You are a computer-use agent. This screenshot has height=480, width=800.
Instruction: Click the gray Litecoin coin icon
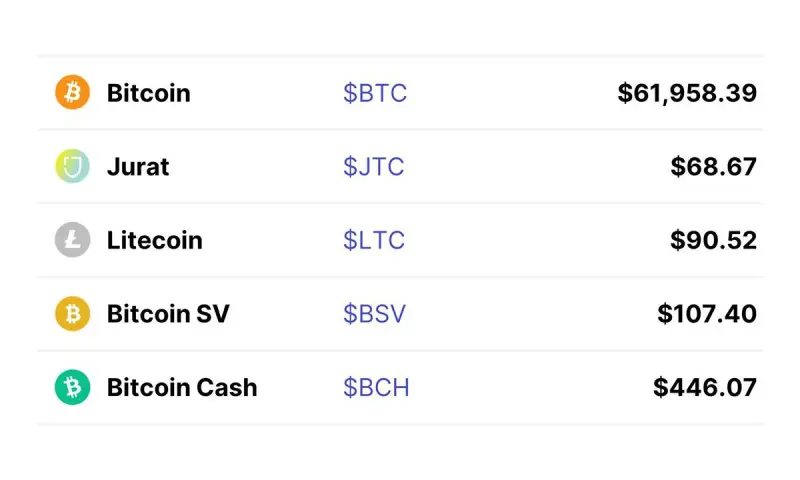(x=72, y=240)
